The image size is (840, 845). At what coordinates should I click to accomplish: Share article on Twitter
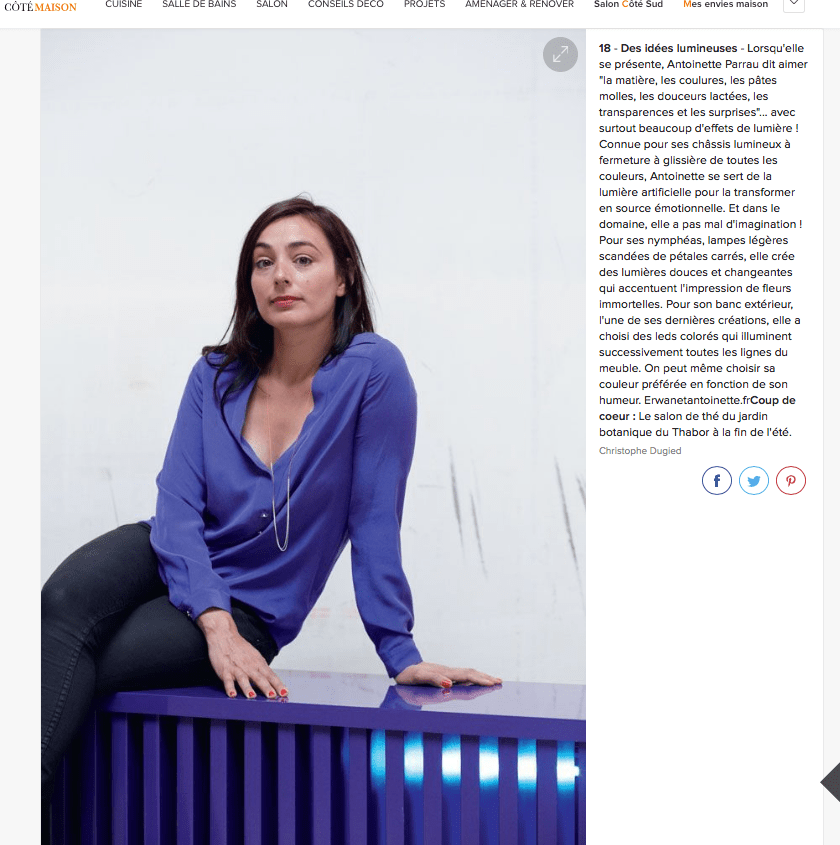(x=753, y=480)
